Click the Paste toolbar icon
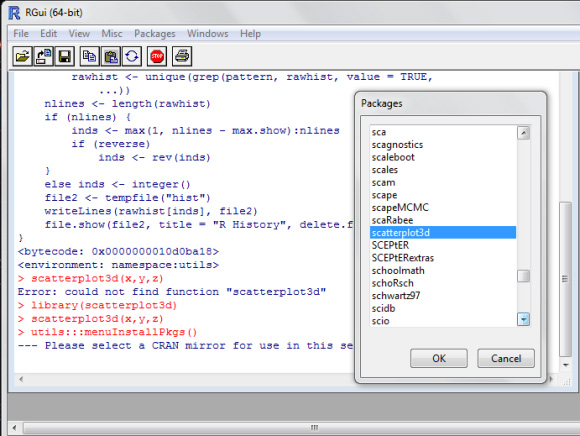 (111, 57)
